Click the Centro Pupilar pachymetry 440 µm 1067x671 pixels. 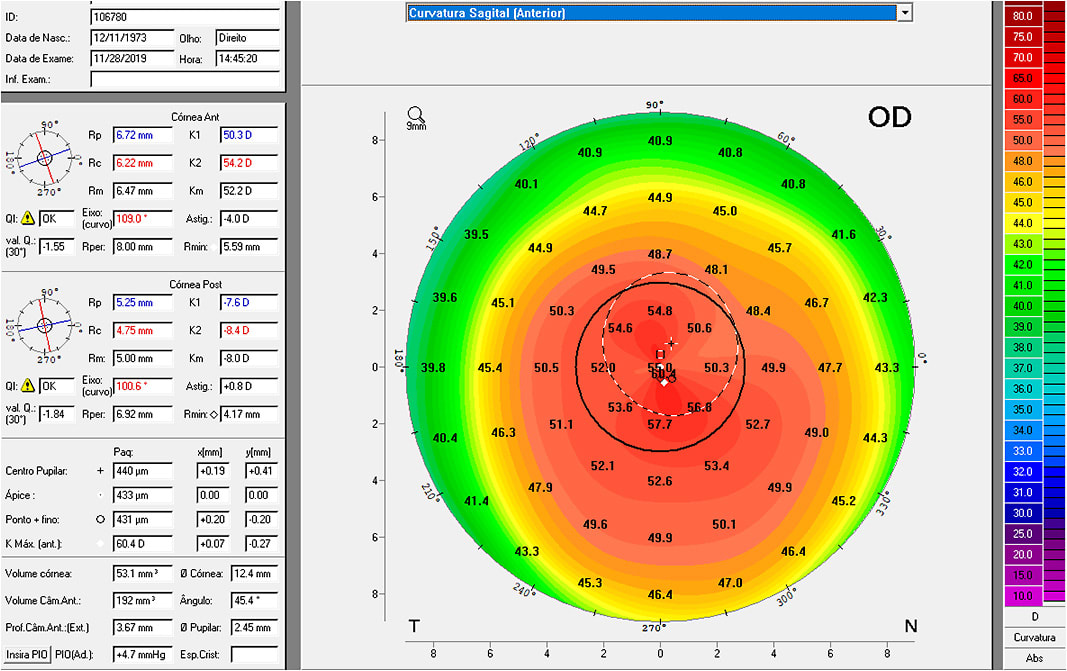pos(143,471)
